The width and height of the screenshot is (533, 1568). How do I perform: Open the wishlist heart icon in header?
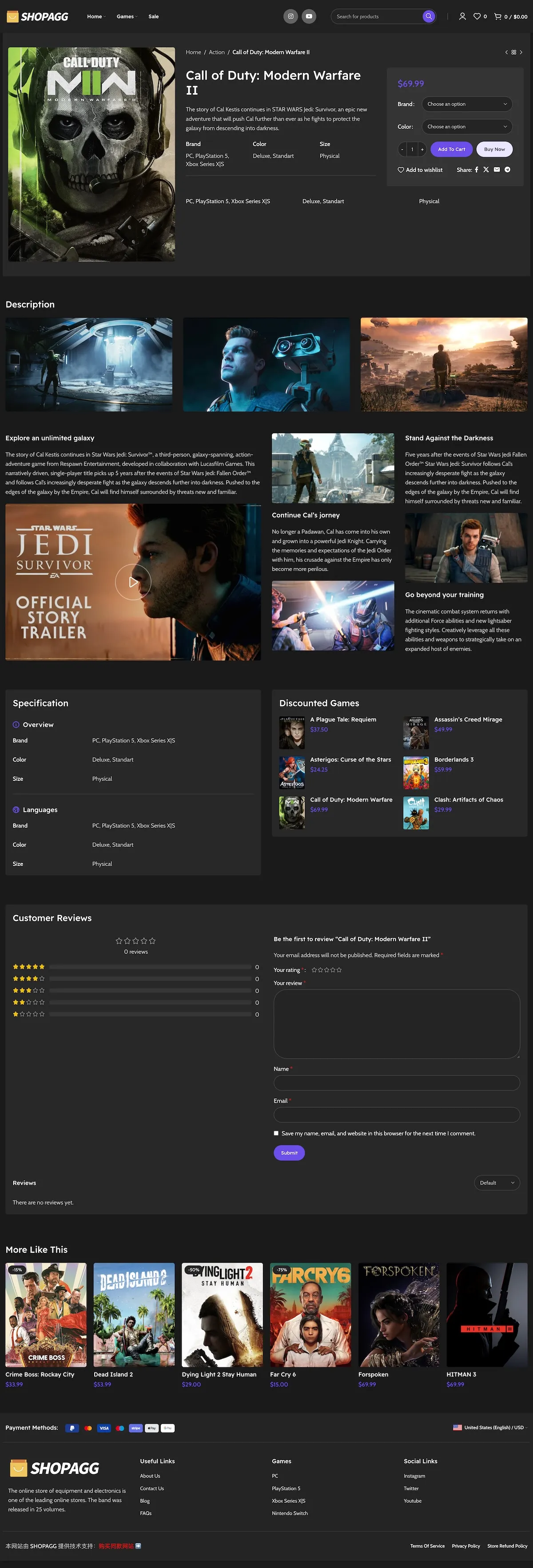point(477,16)
